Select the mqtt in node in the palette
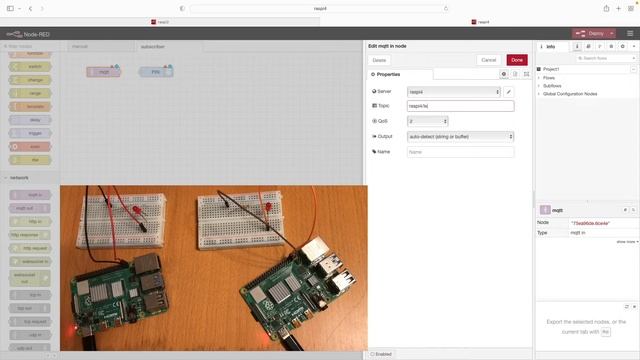Image resolution: width=640 pixels, height=360 pixels. coord(31,195)
